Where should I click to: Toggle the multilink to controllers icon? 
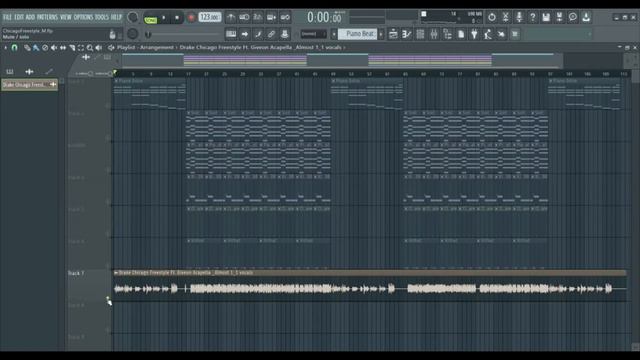point(271,34)
